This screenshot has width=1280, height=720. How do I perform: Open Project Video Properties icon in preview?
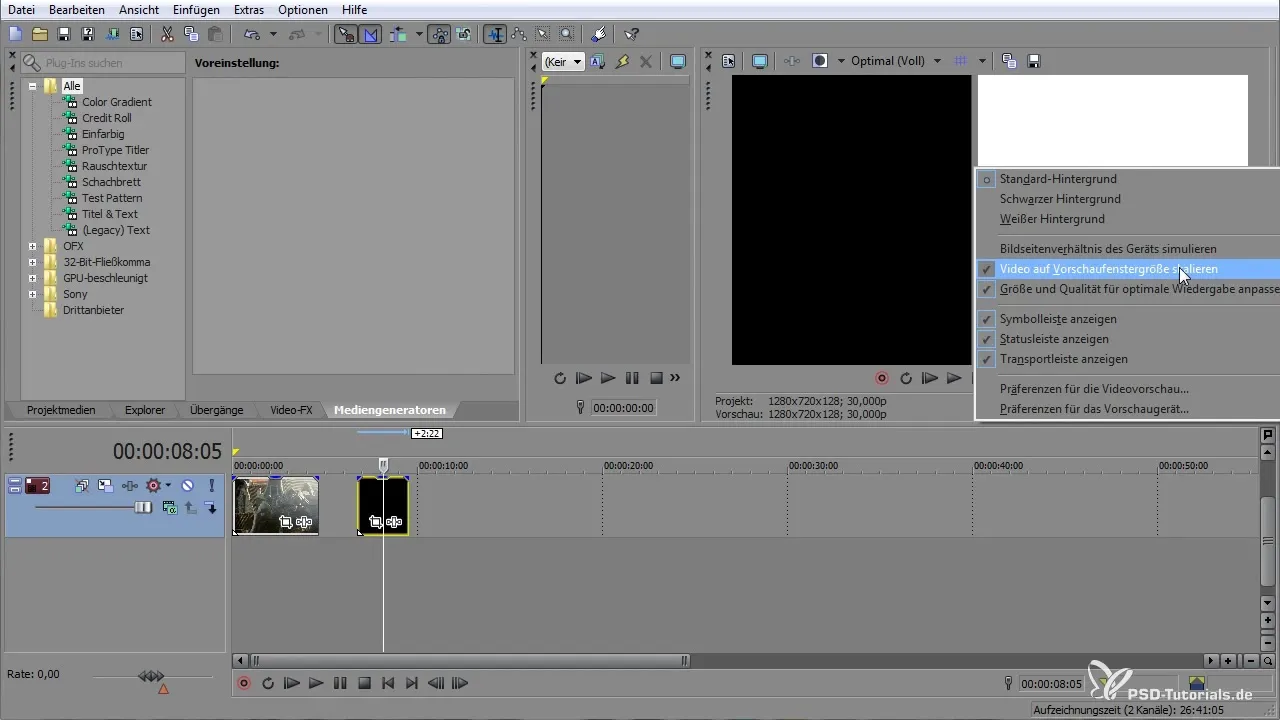[729, 61]
